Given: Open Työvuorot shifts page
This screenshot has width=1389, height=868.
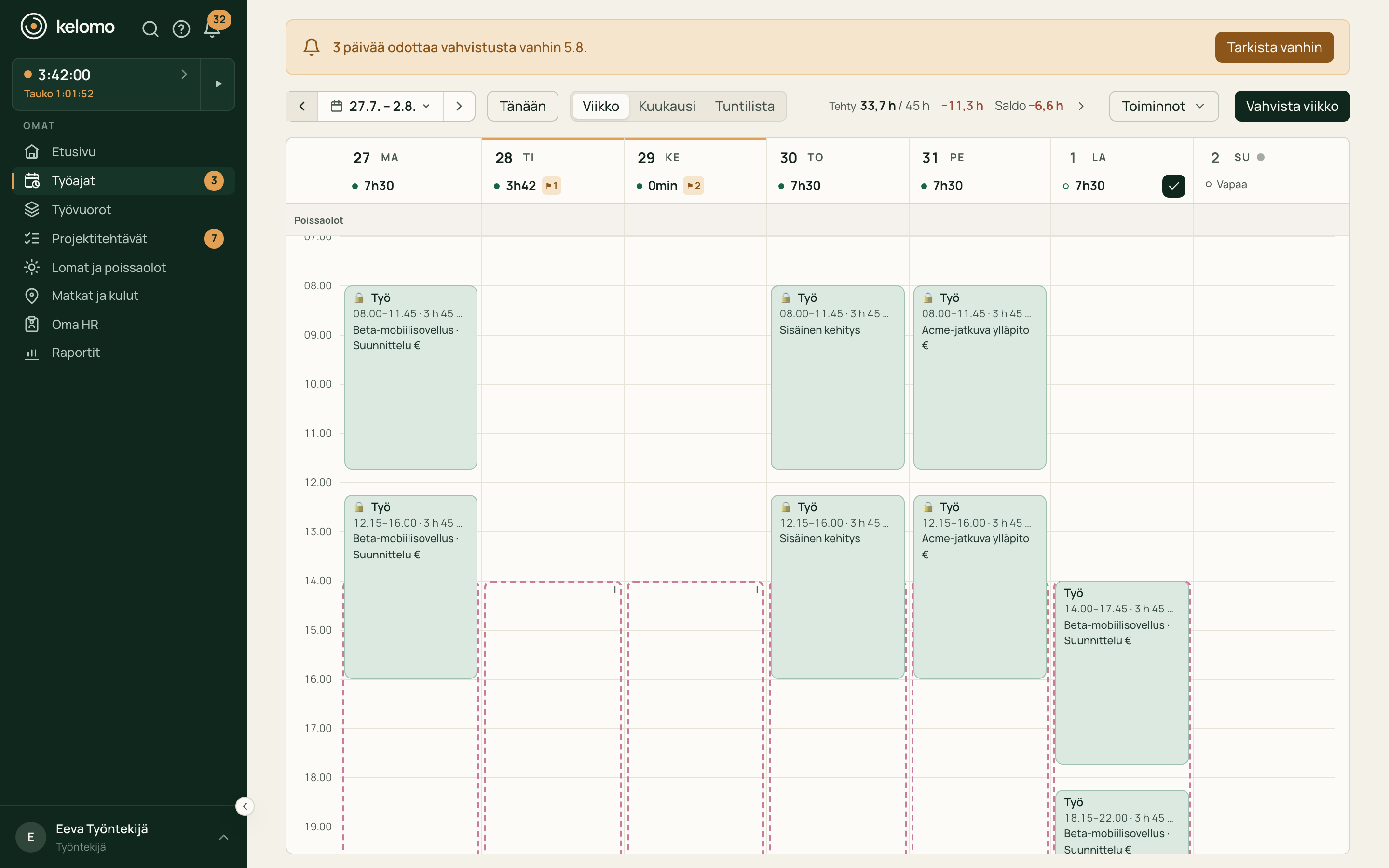Looking at the screenshot, I should (123, 210).
